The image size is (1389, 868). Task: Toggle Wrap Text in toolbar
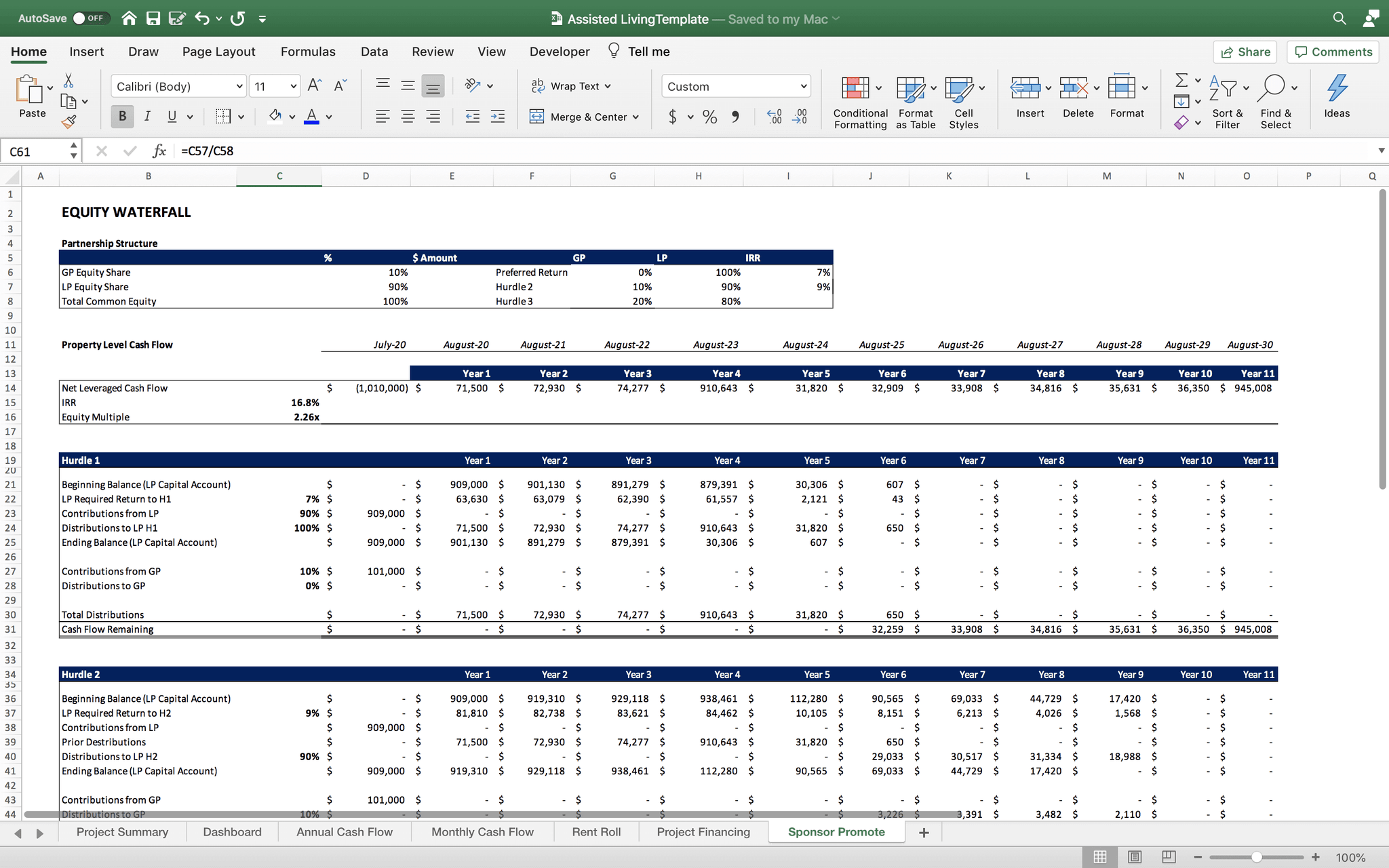570,85
